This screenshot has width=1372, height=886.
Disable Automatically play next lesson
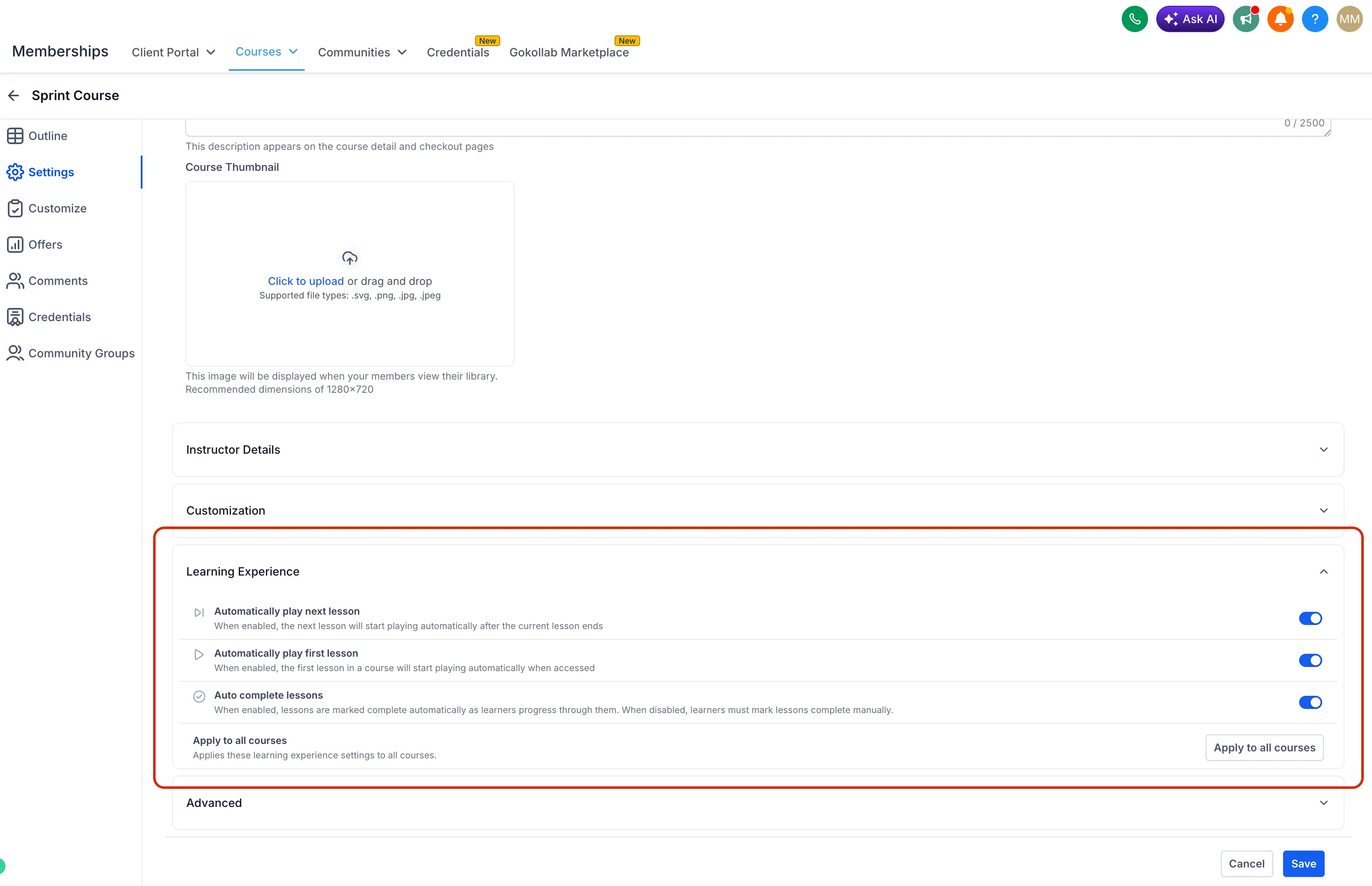[1310, 618]
